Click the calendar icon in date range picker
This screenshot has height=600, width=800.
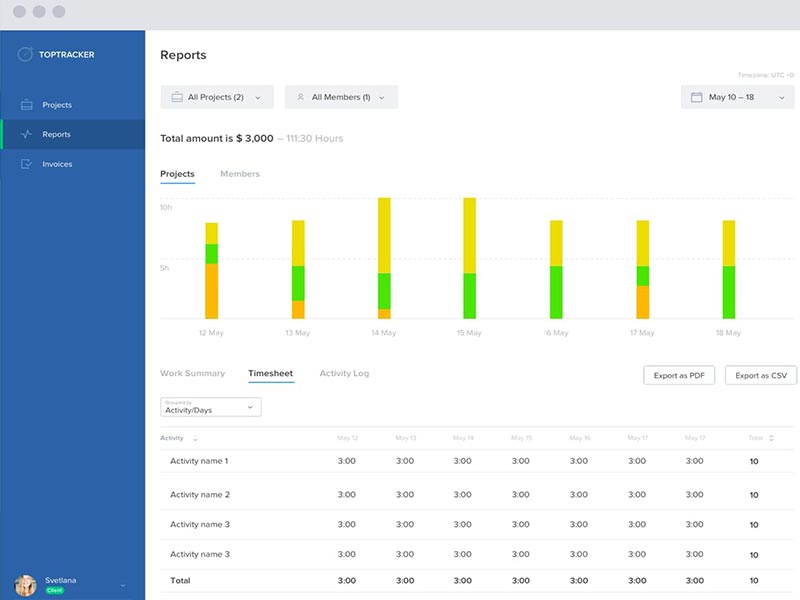coord(697,97)
